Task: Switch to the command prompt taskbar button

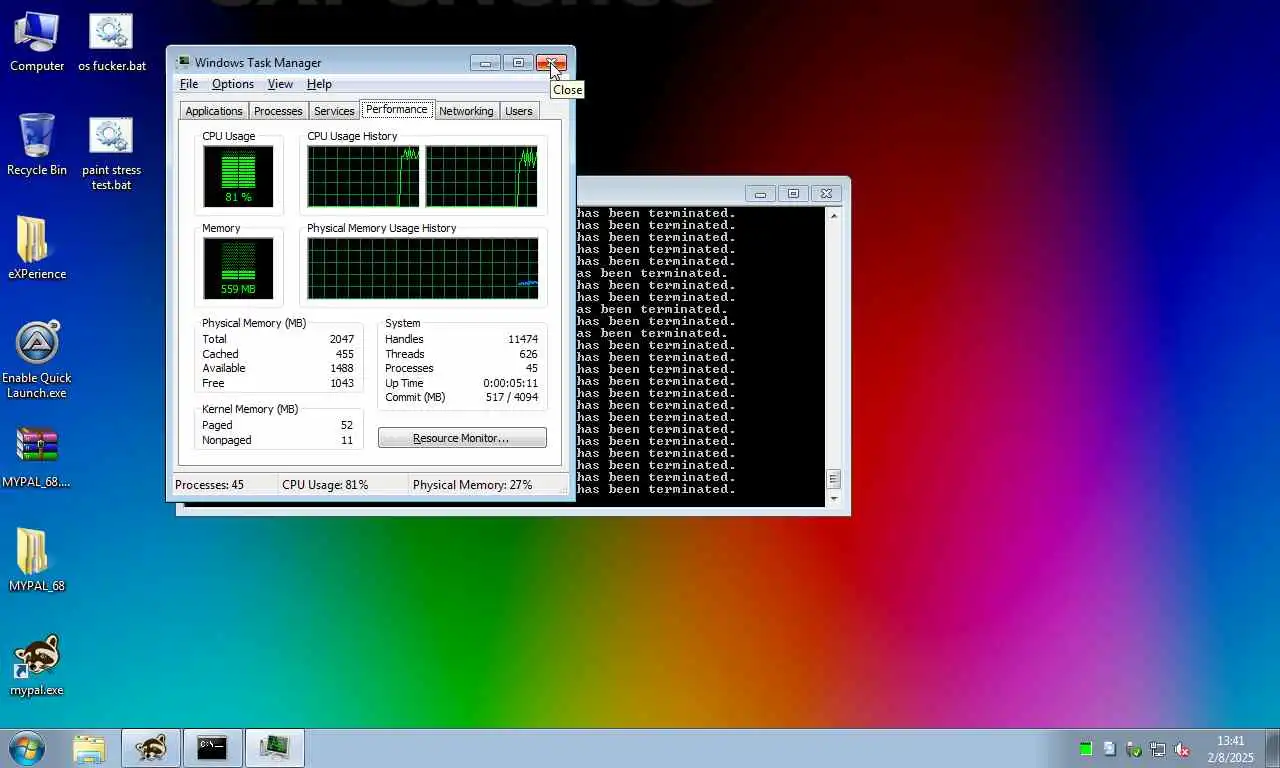Action: 212,748
